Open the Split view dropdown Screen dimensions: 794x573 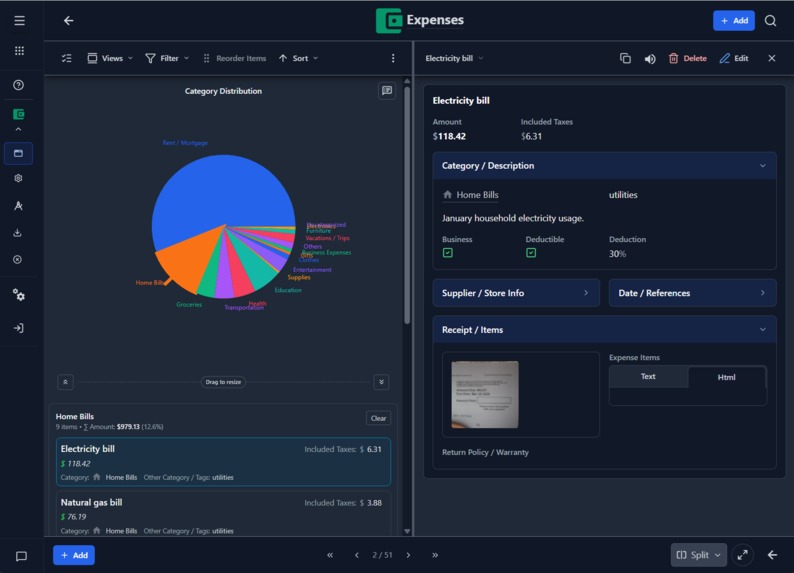pos(698,555)
